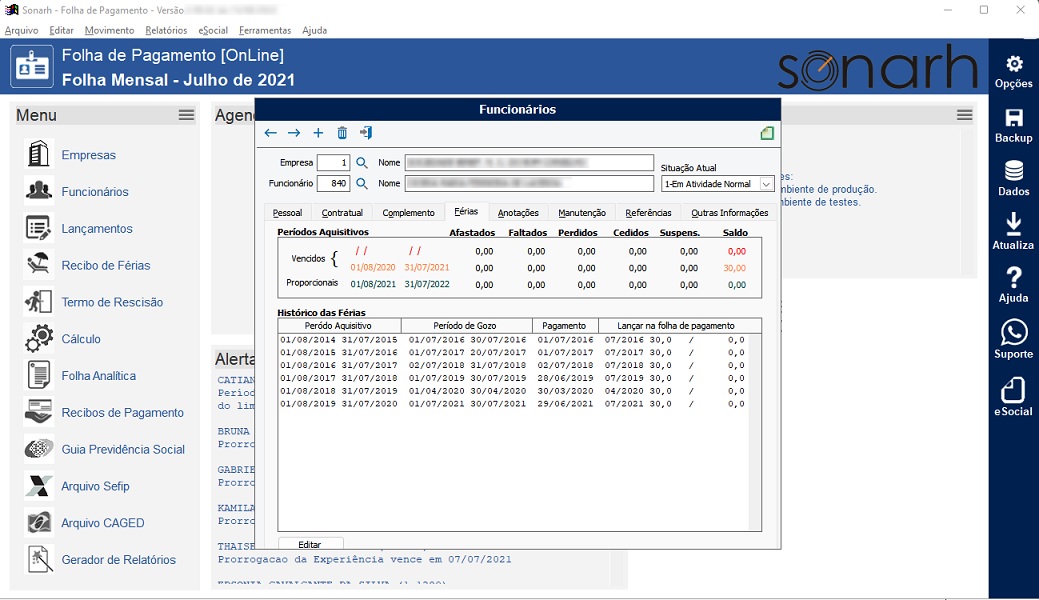The height and width of the screenshot is (600, 1039).
Task: Switch to the Anotações tab
Action: coord(518,213)
